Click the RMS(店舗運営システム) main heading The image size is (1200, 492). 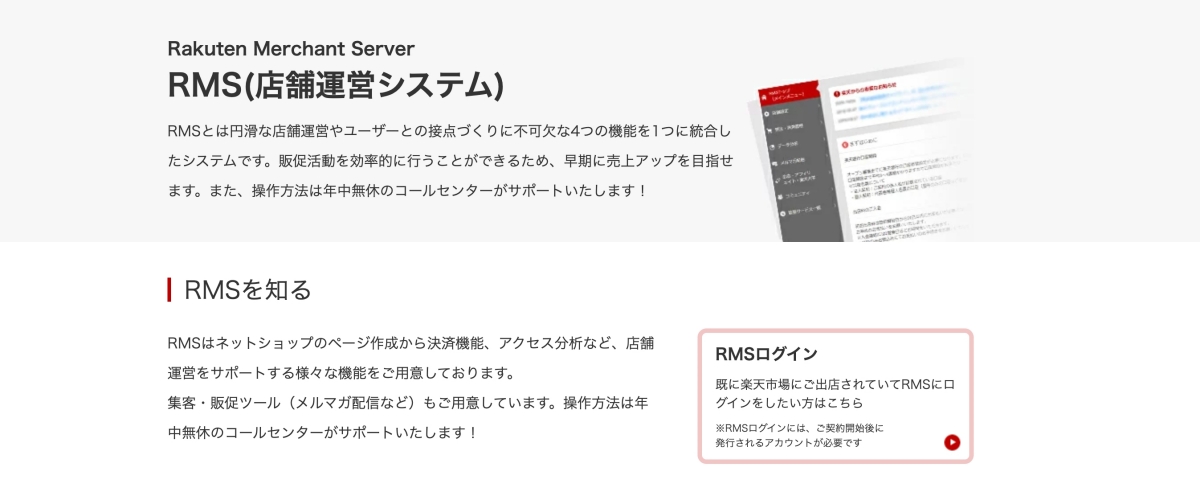pos(336,85)
